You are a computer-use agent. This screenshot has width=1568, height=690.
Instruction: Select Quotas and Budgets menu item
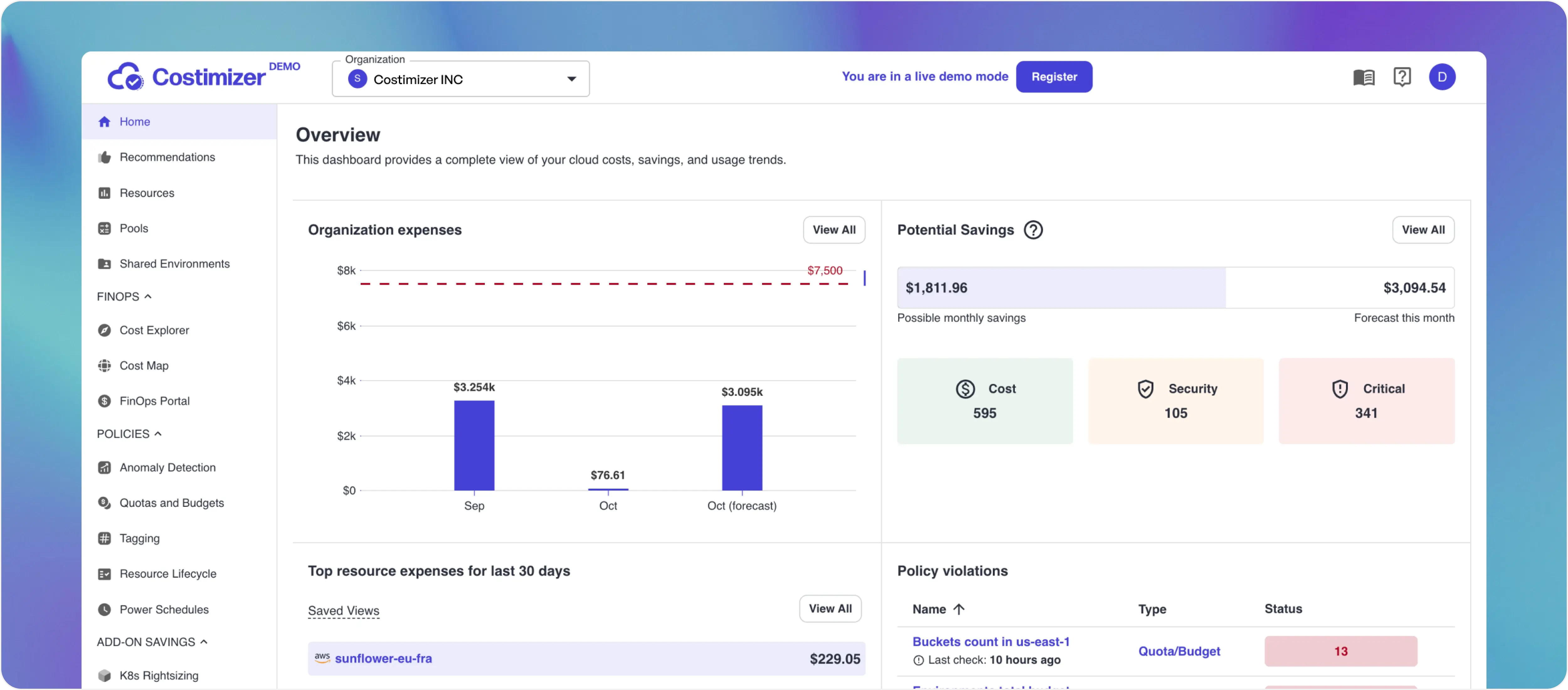172,503
